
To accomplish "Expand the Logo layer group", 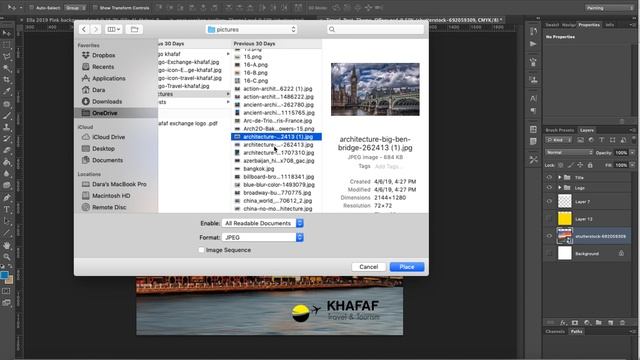I will point(560,187).
